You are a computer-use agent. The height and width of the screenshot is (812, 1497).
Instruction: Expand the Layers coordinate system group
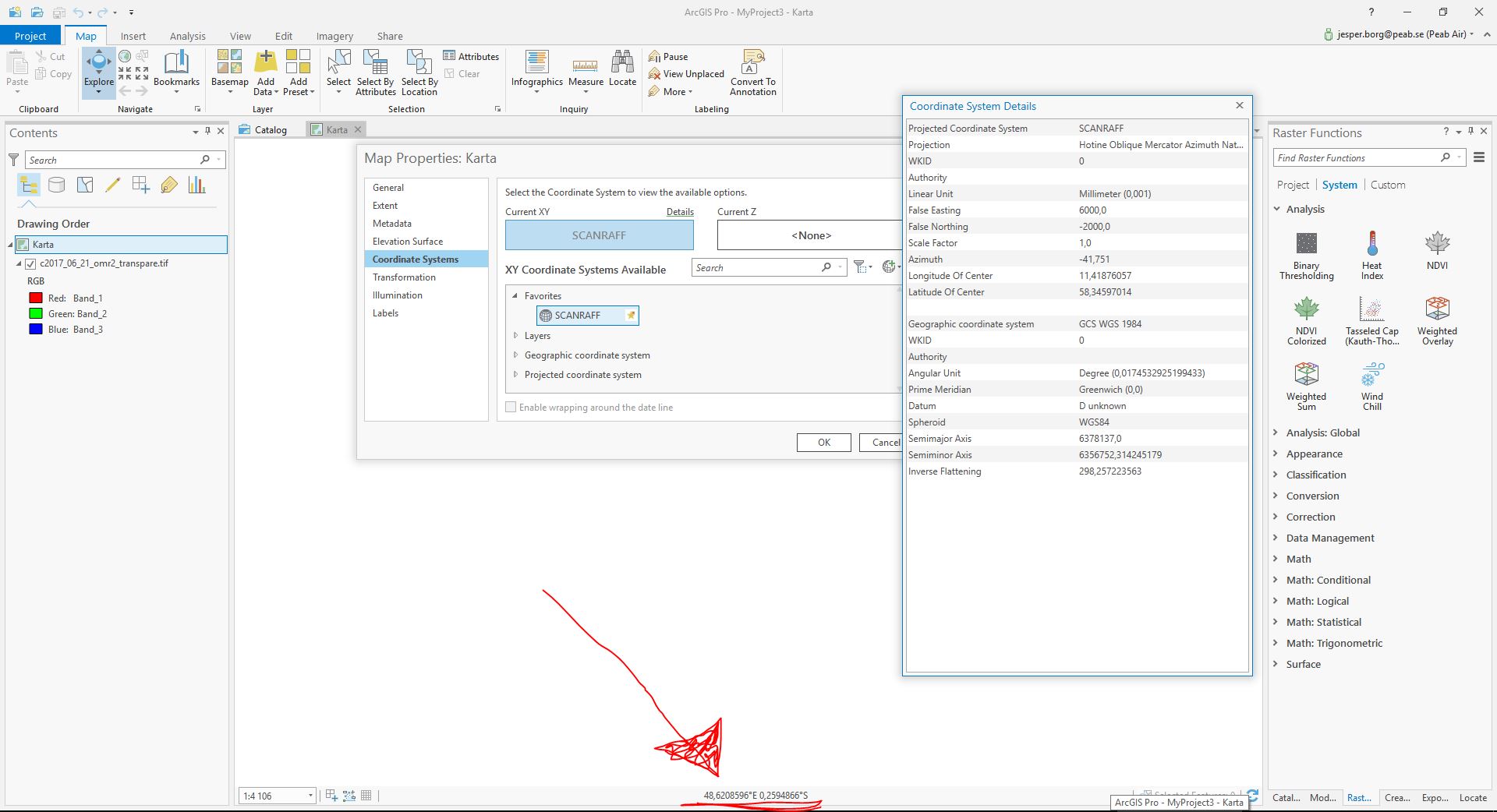[x=515, y=336]
